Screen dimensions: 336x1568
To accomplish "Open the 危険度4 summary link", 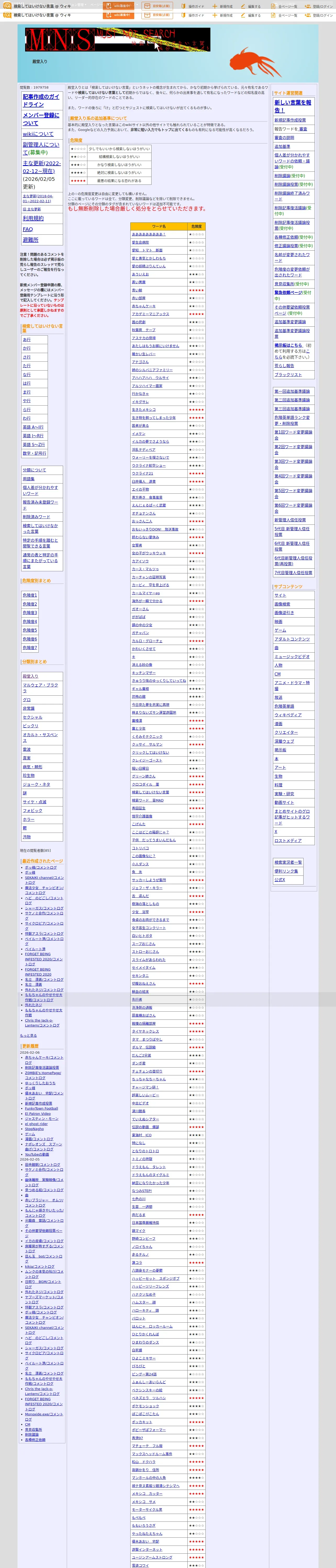I will point(30,621).
